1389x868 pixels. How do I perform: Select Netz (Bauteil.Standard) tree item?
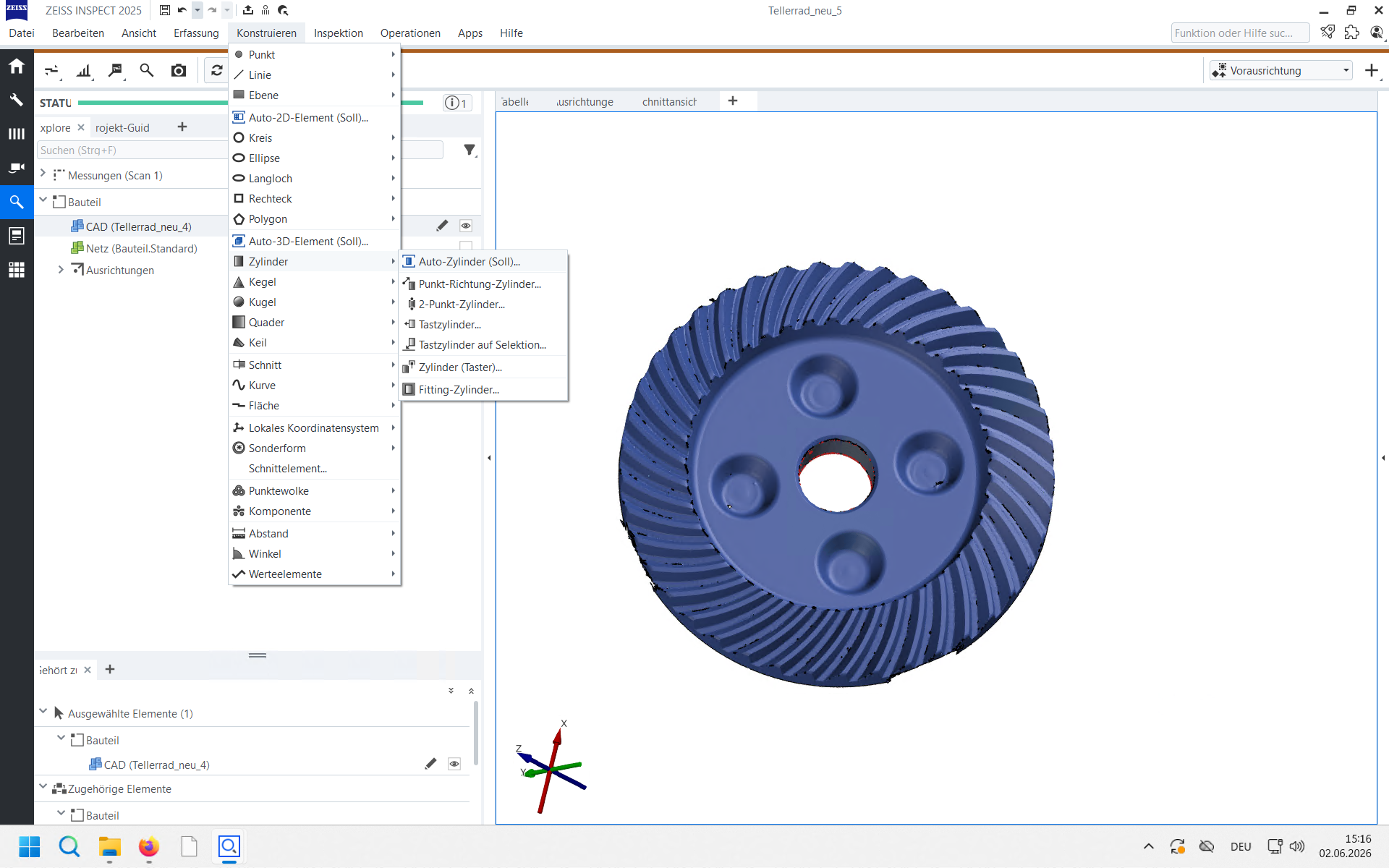click(x=141, y=248)
